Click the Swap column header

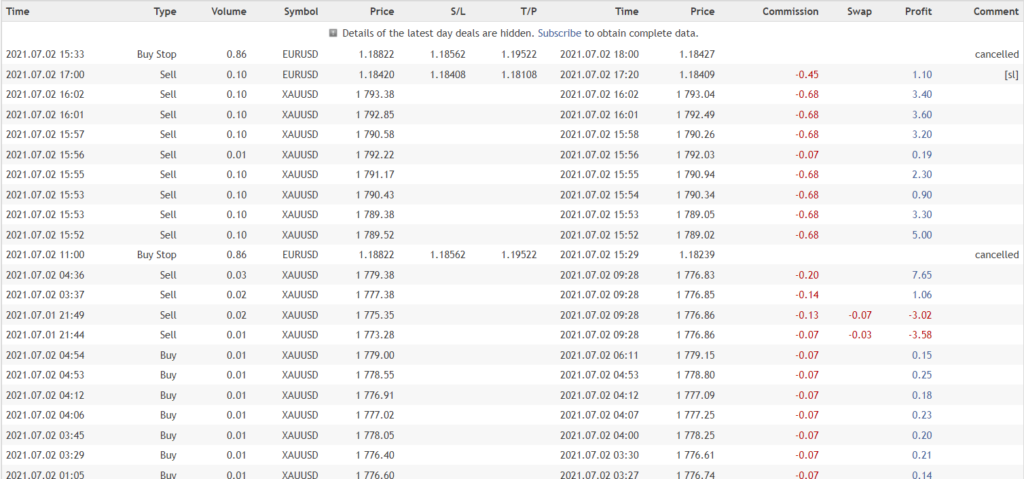pos(859,11)
